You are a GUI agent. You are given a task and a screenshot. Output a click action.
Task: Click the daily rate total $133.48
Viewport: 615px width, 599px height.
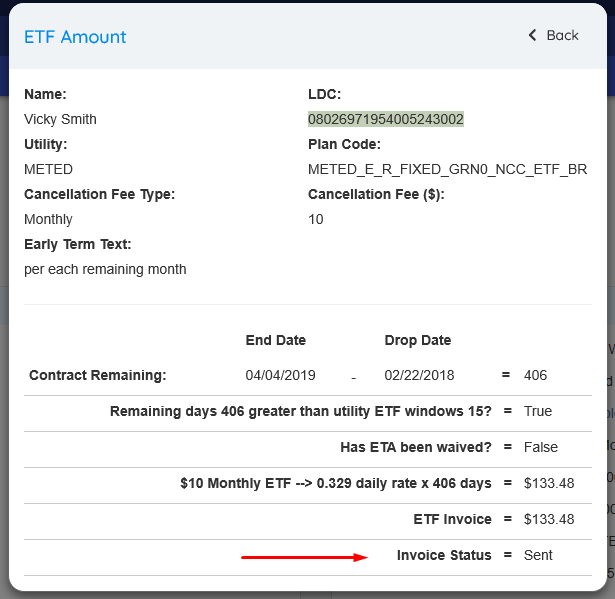549,483
